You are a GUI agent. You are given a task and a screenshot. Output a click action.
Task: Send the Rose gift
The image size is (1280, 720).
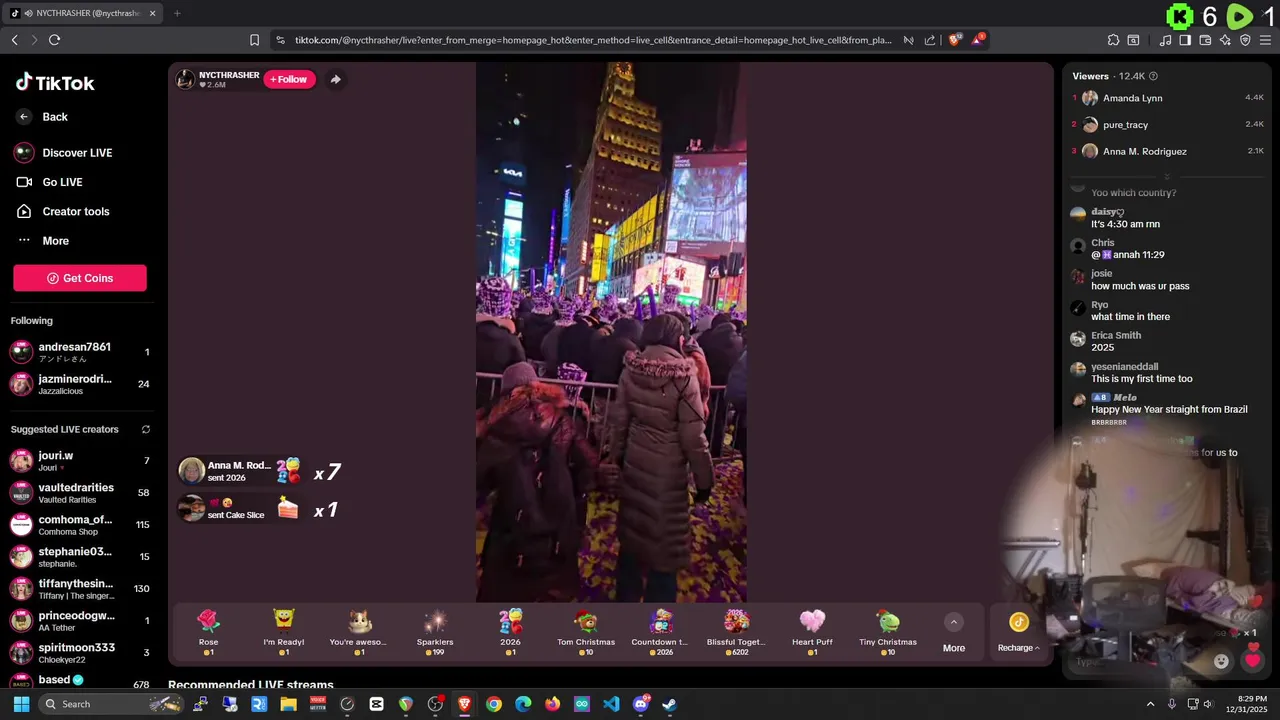[x=208, y=632]
